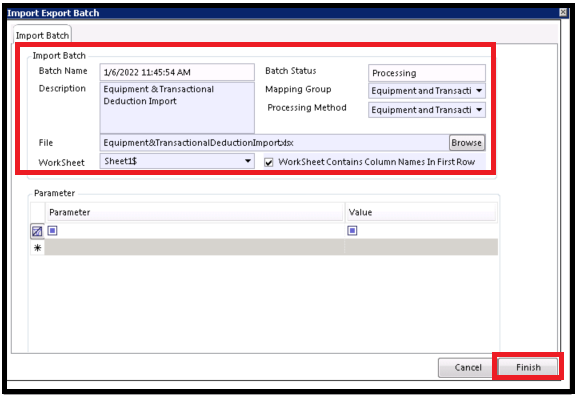
Task: Click the filter row editor icon
Action: (37, 231)
